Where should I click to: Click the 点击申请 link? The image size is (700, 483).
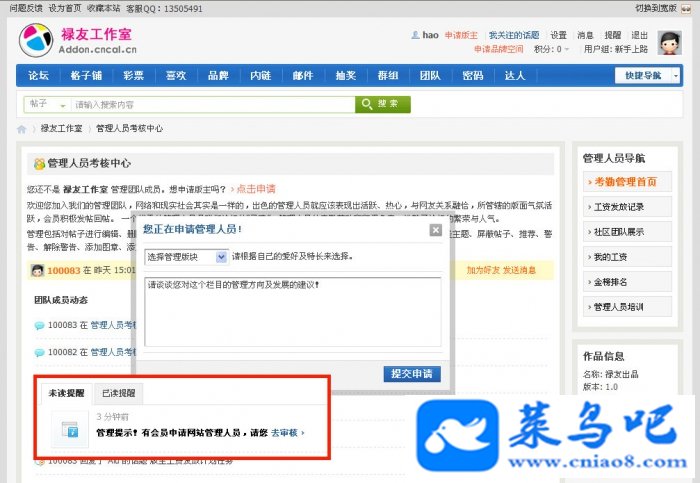(x=256, y=189)
